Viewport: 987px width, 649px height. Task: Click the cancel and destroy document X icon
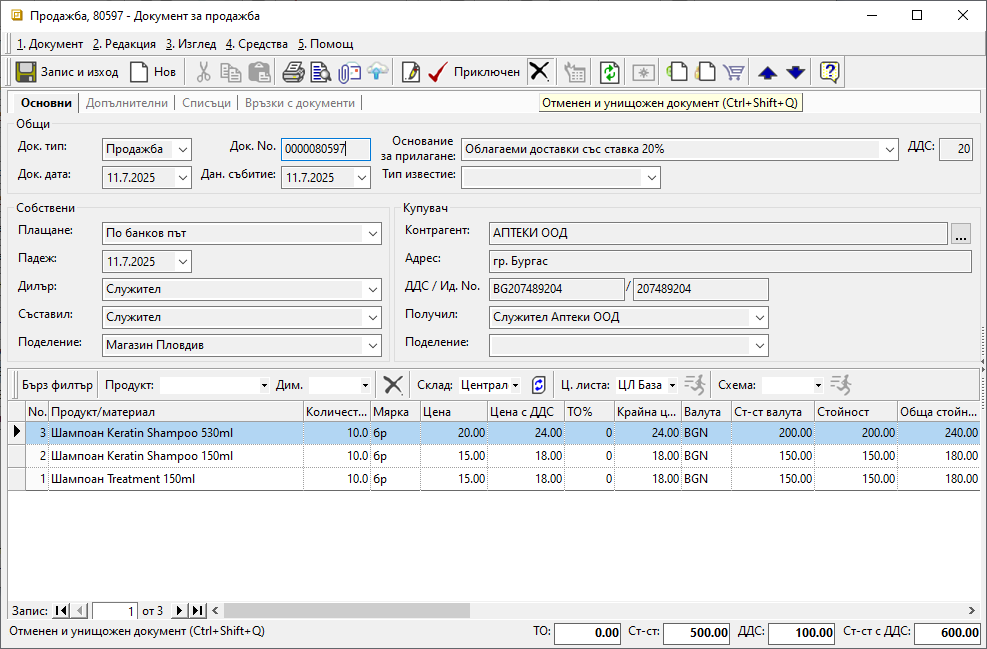(x=539, y=72)
